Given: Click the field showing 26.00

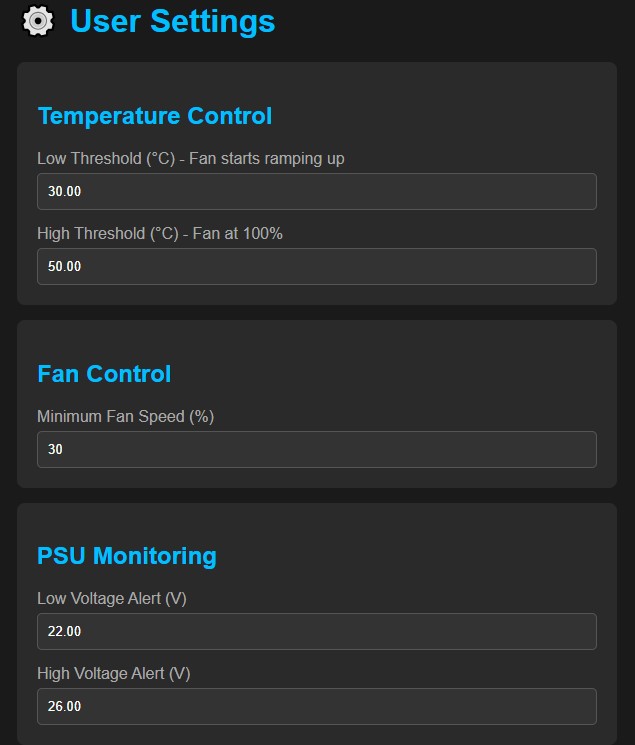Looking at the screenshot, I should (316, 706).
